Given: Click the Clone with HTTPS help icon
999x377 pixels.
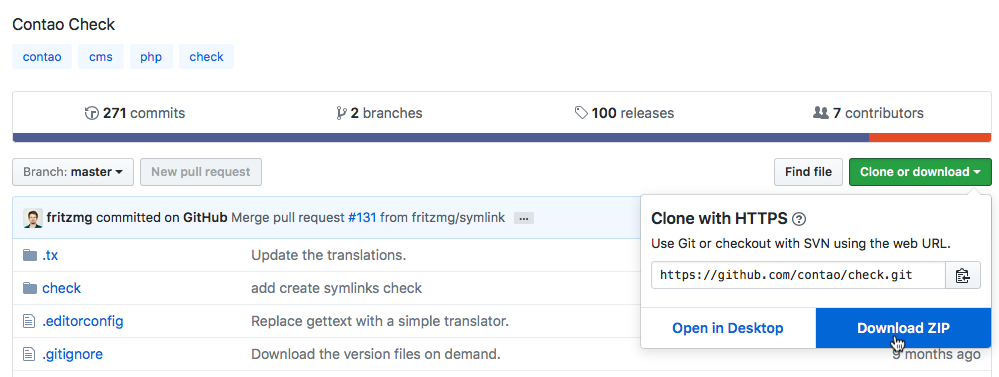Looking at the screenshot, I should click(x=799, y=220).
